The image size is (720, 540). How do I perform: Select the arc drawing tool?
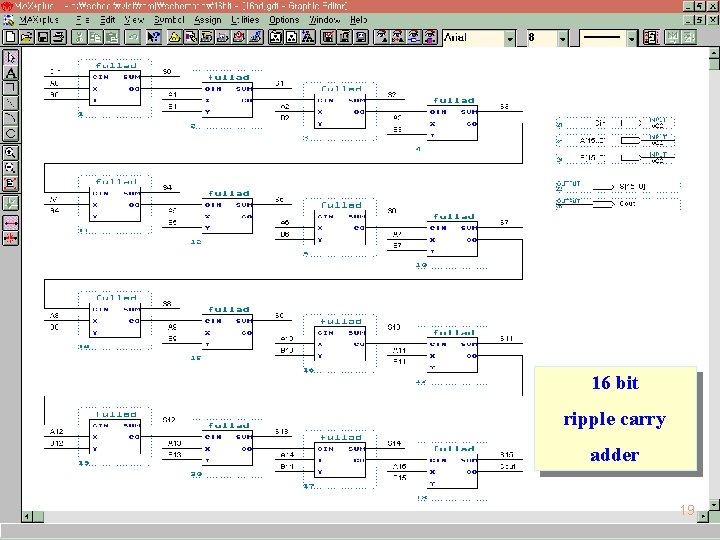11,118
